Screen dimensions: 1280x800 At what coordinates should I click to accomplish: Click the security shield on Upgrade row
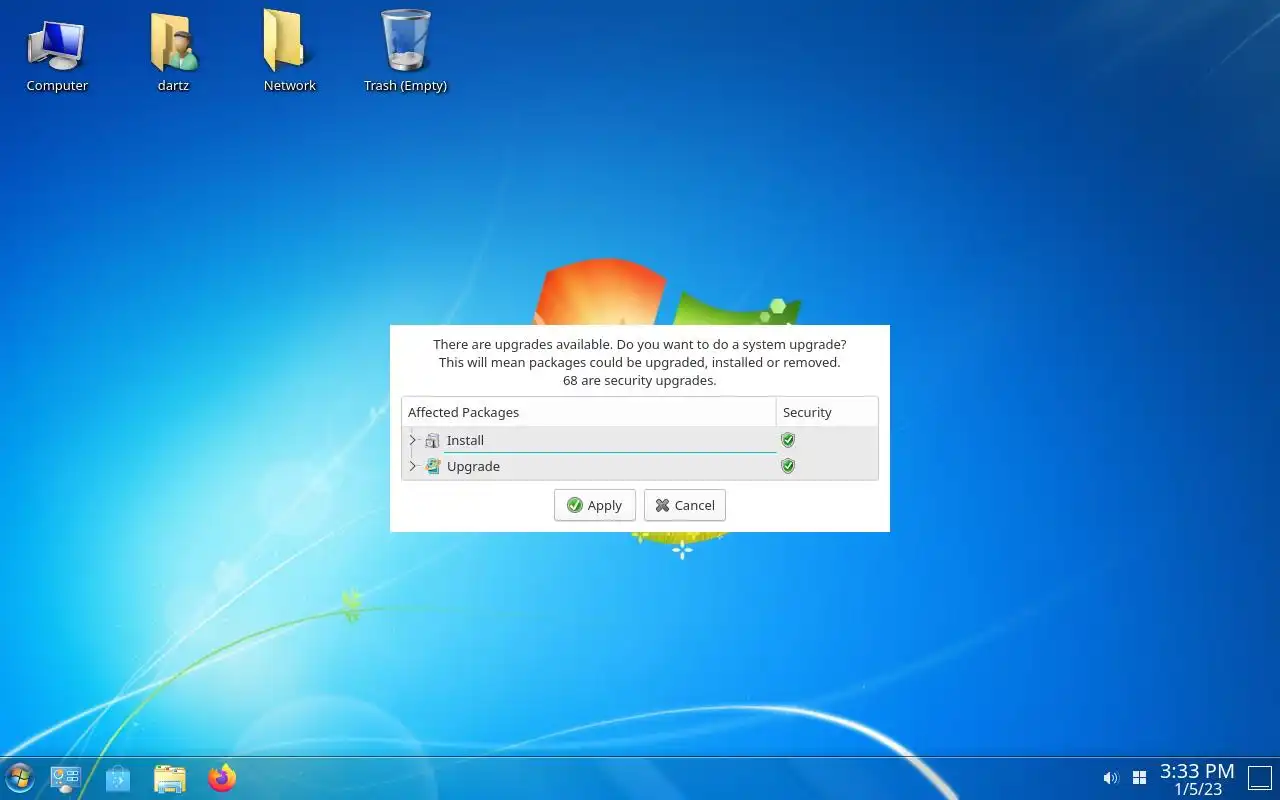788,466
